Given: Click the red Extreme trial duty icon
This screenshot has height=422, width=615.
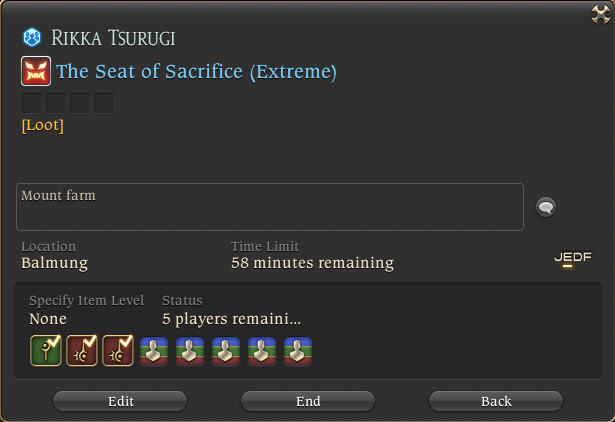Looking at the screenshot, I should click(36, 71).
